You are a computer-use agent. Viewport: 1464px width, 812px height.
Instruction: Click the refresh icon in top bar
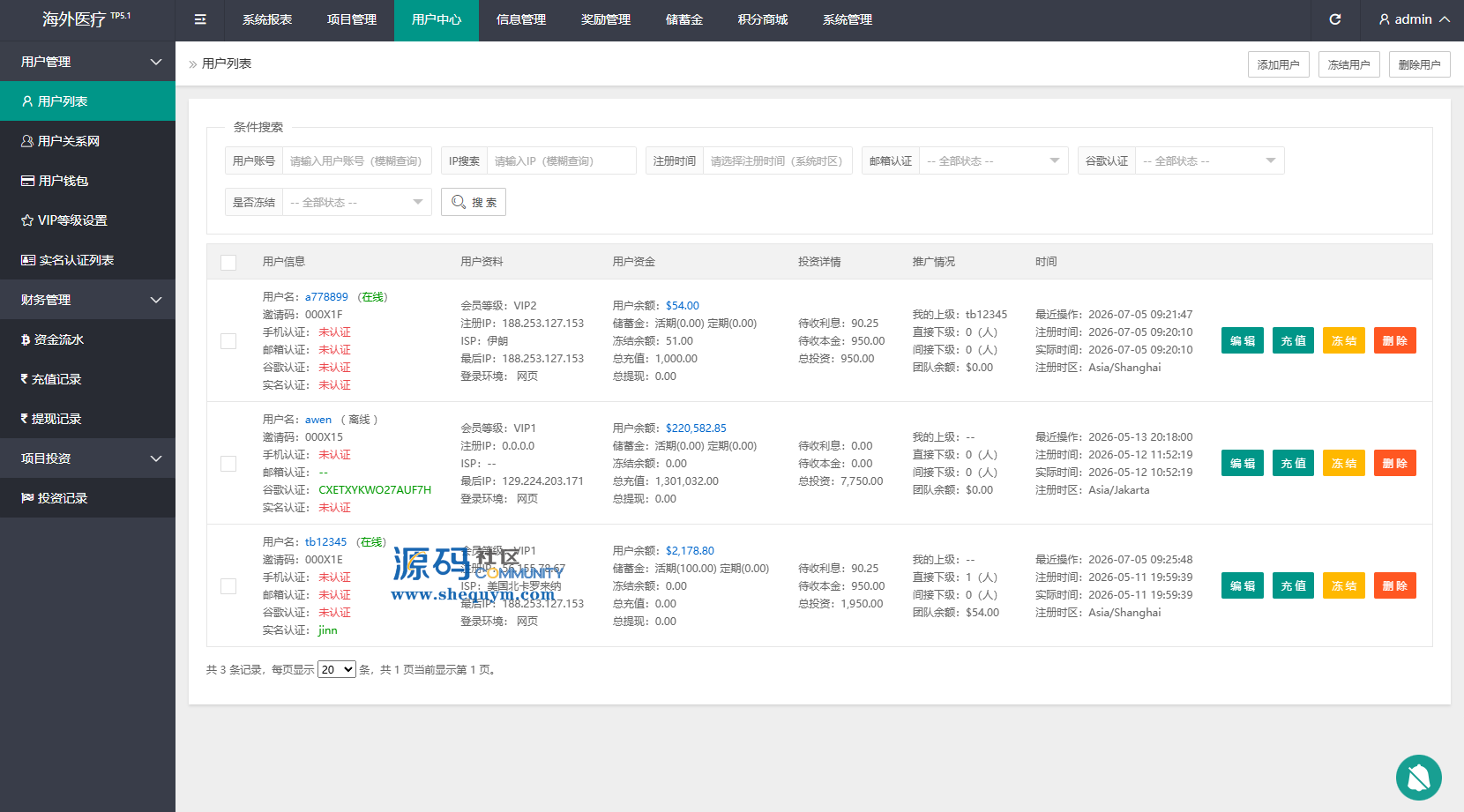tap(1335, 19)
